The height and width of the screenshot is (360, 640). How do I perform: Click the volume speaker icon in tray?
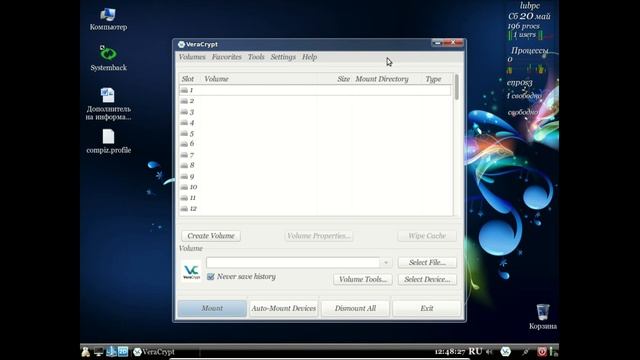click(x=489, y=351)
